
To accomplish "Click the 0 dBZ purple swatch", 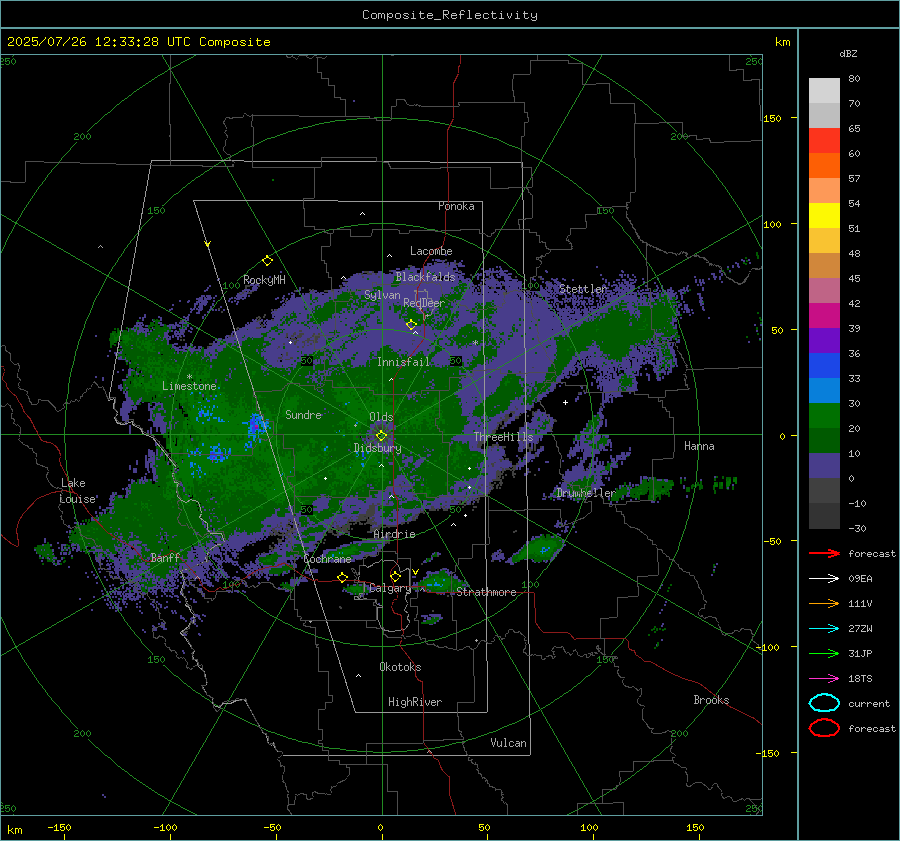I will 824,466.
